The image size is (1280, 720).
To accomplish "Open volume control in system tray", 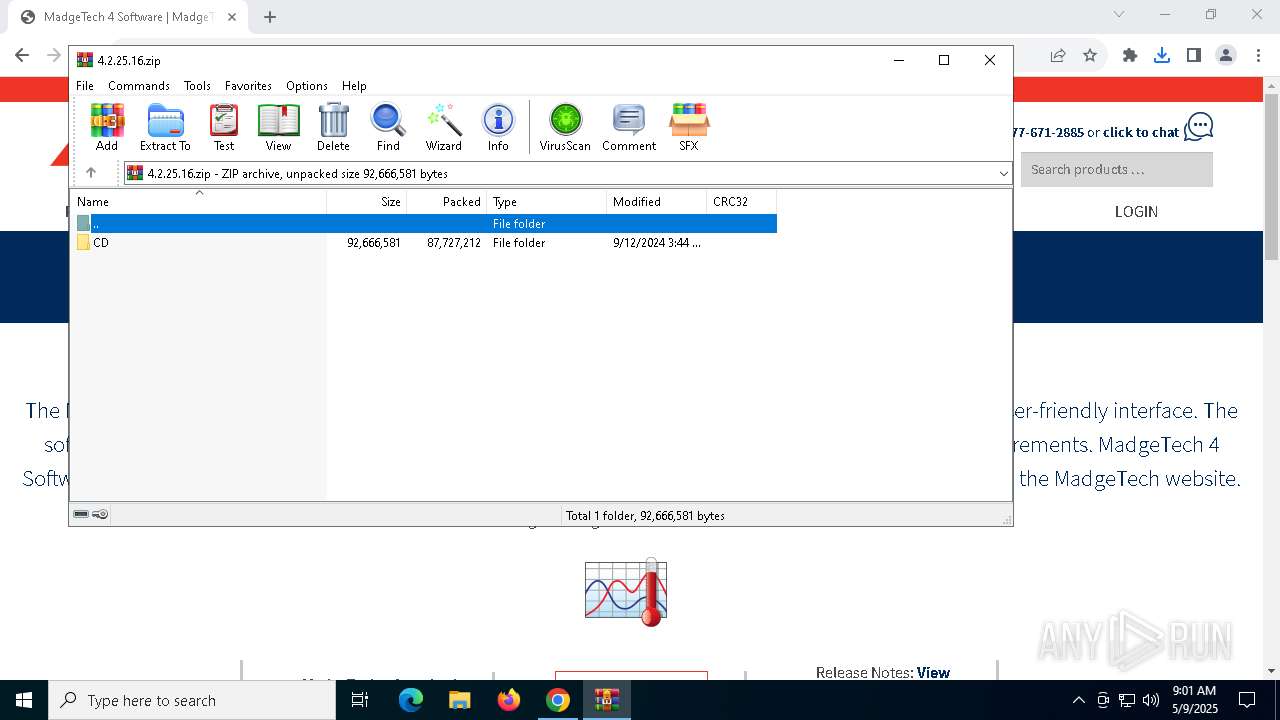I will tap(1150, 700).
